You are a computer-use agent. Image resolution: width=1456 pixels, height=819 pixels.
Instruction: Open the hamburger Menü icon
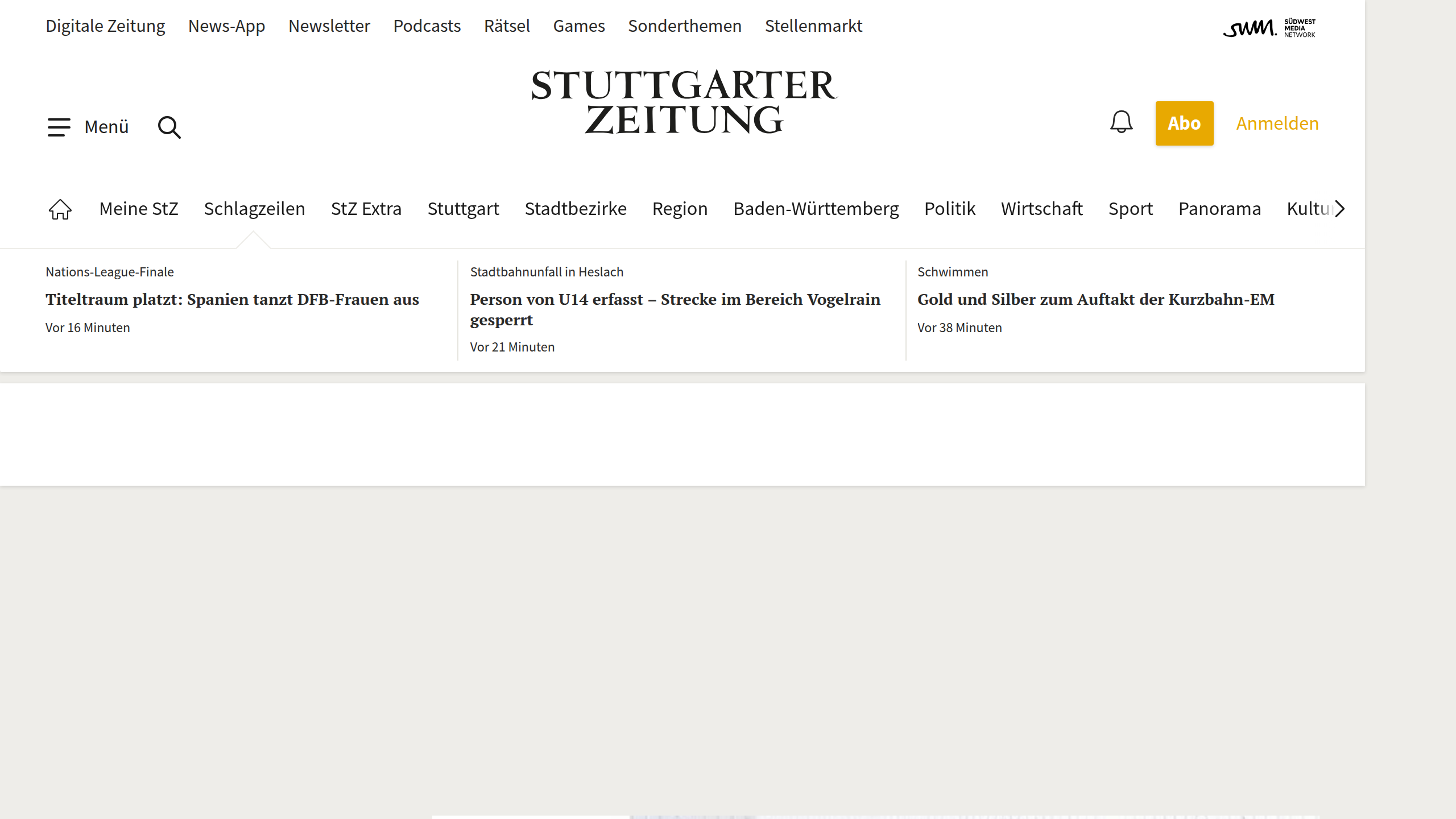click(59, 126)
